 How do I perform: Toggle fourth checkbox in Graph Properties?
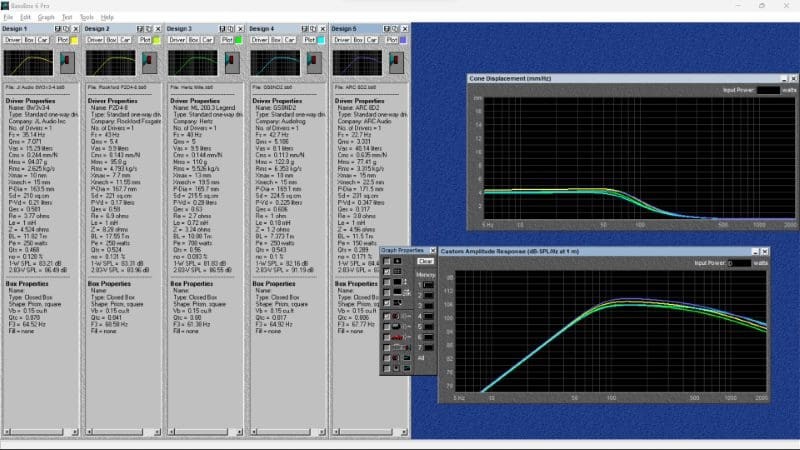(387, 293)
